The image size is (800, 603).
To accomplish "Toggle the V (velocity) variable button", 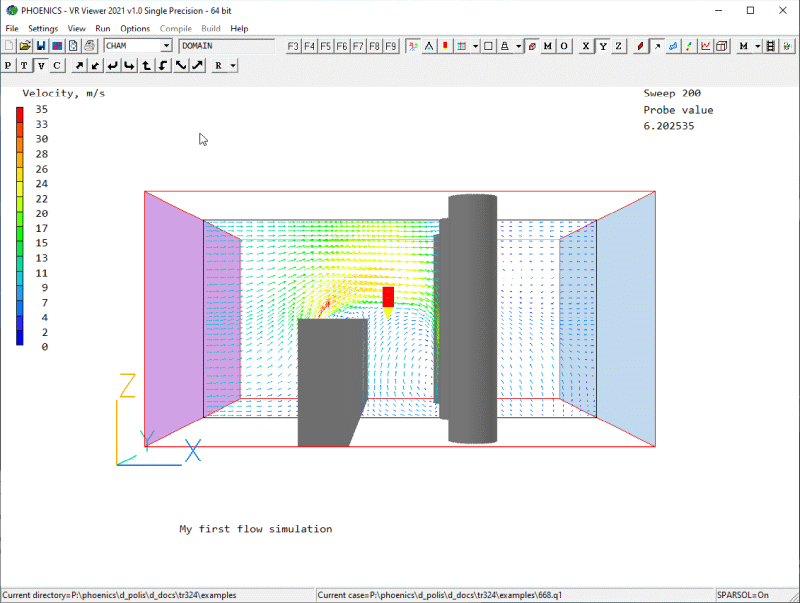I will click(x=41, y=65).
